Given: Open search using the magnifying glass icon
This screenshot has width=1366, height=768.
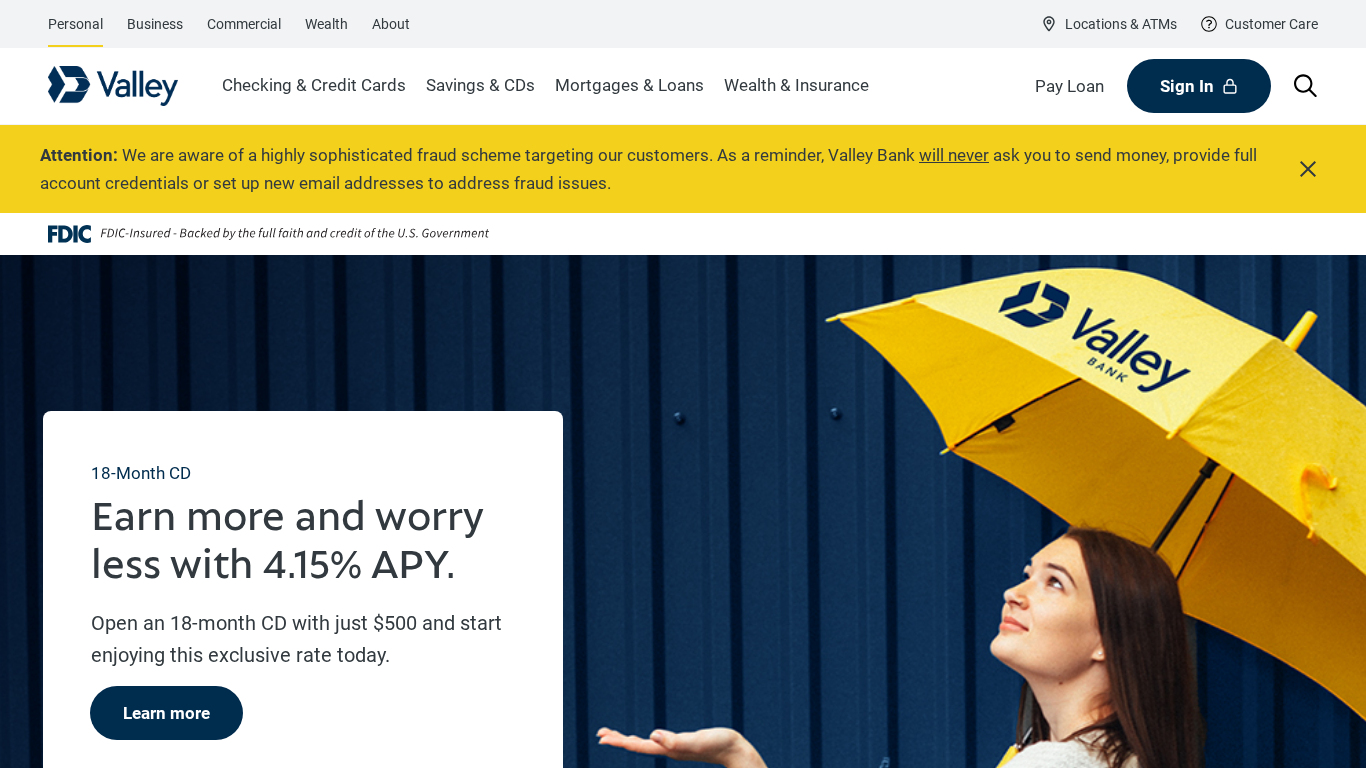Looking at the screenshot, I should [x=1305, y=86].
